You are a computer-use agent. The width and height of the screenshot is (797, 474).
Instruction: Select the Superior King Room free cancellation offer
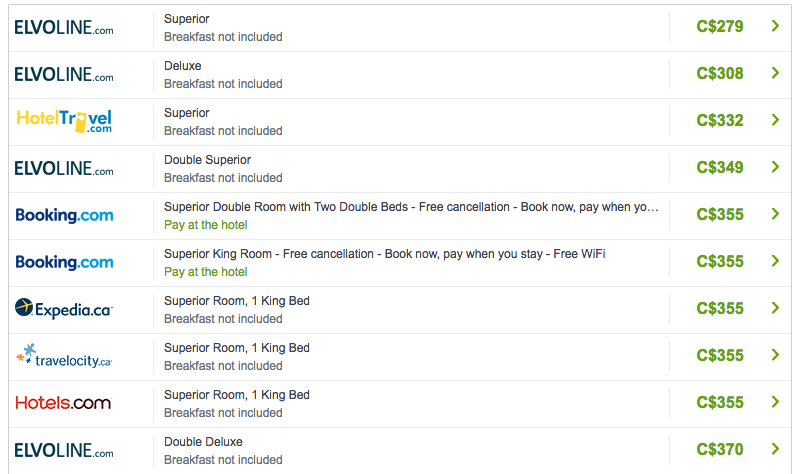[x=384, y=254]
